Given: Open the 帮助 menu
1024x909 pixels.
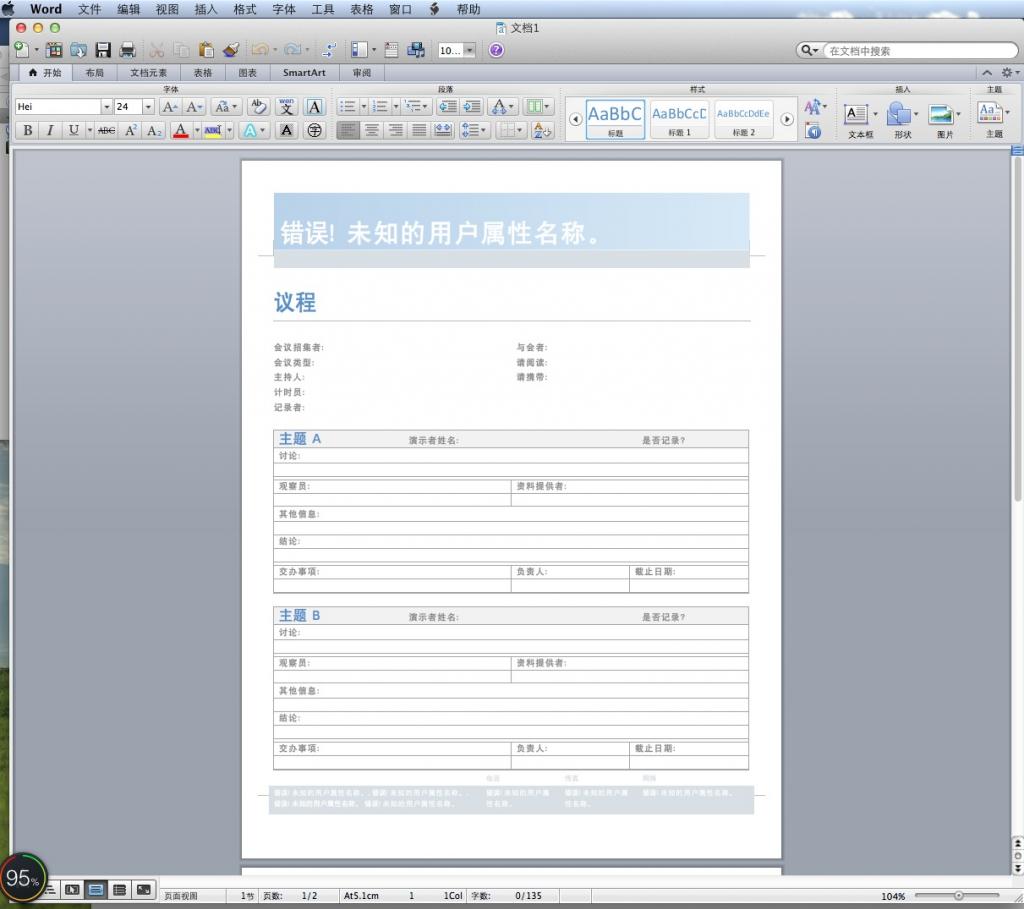Looking at the screenshot, I should click(468, 9).
